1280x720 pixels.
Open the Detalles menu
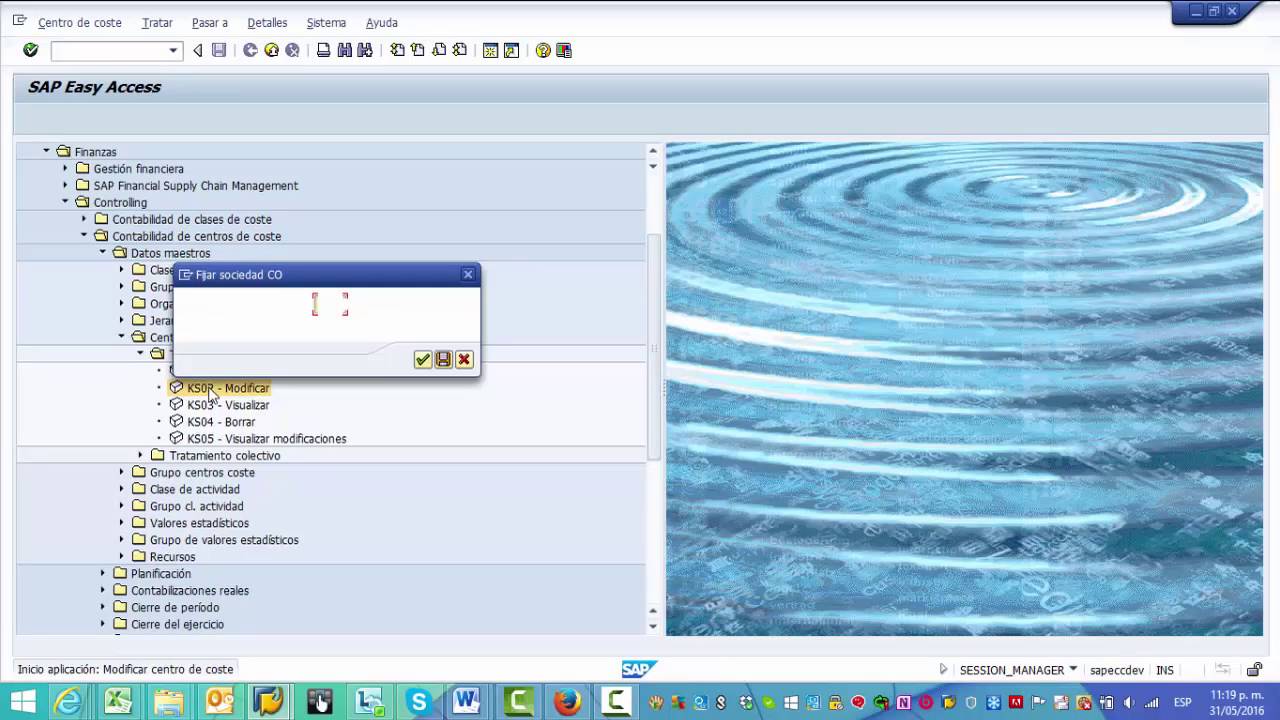(x=267, y=22)
